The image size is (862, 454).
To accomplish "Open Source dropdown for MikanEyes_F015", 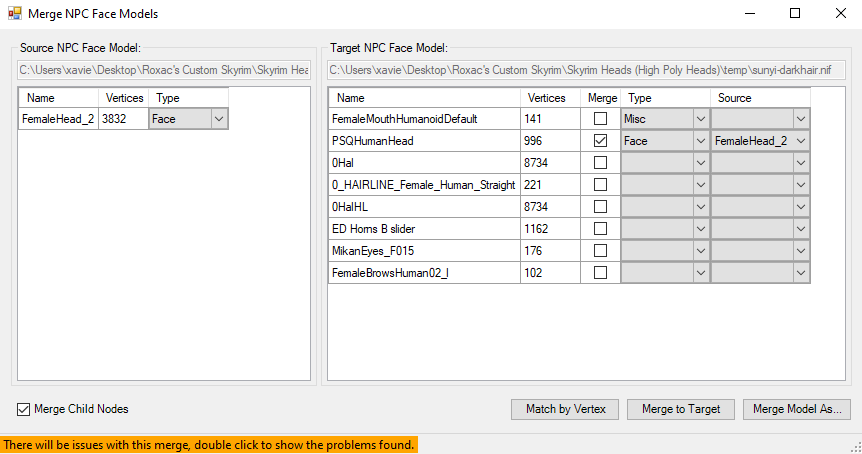I will click(x=760, y=251).
